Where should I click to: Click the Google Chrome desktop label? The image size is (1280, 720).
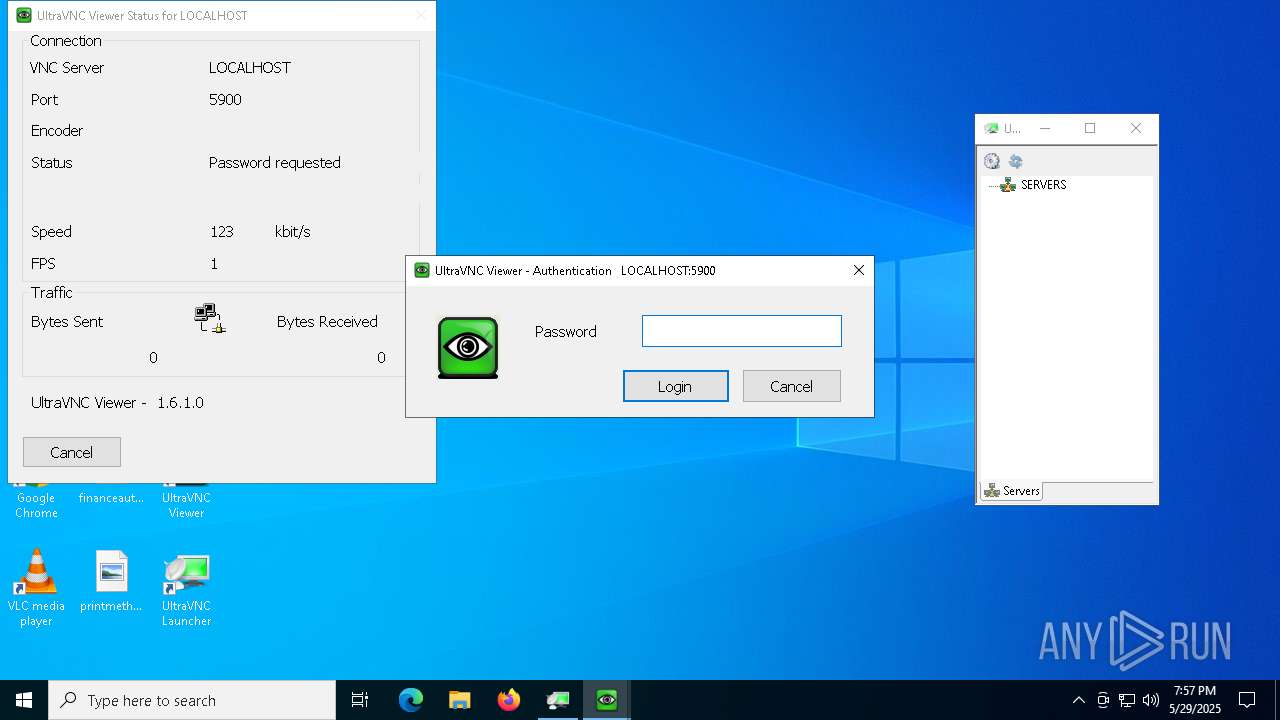36,505
